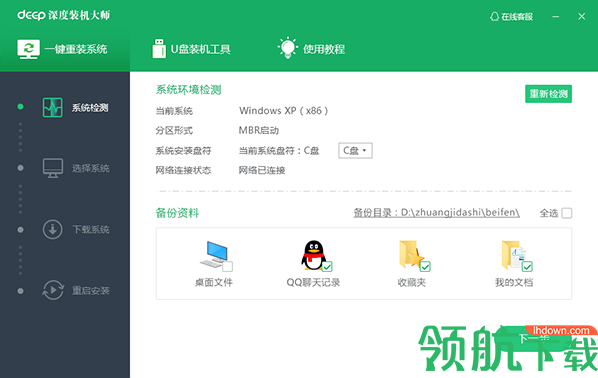This screenshot has width=598, height=378.
Task: Click the restart install icon
Action: 53,290
